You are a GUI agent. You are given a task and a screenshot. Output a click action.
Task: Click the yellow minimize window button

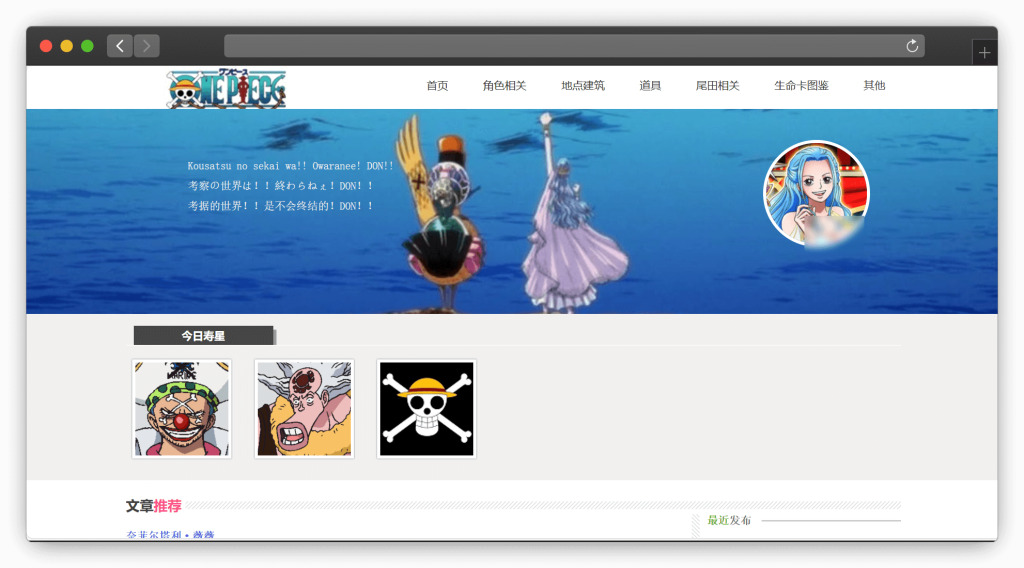click(67, 46)
